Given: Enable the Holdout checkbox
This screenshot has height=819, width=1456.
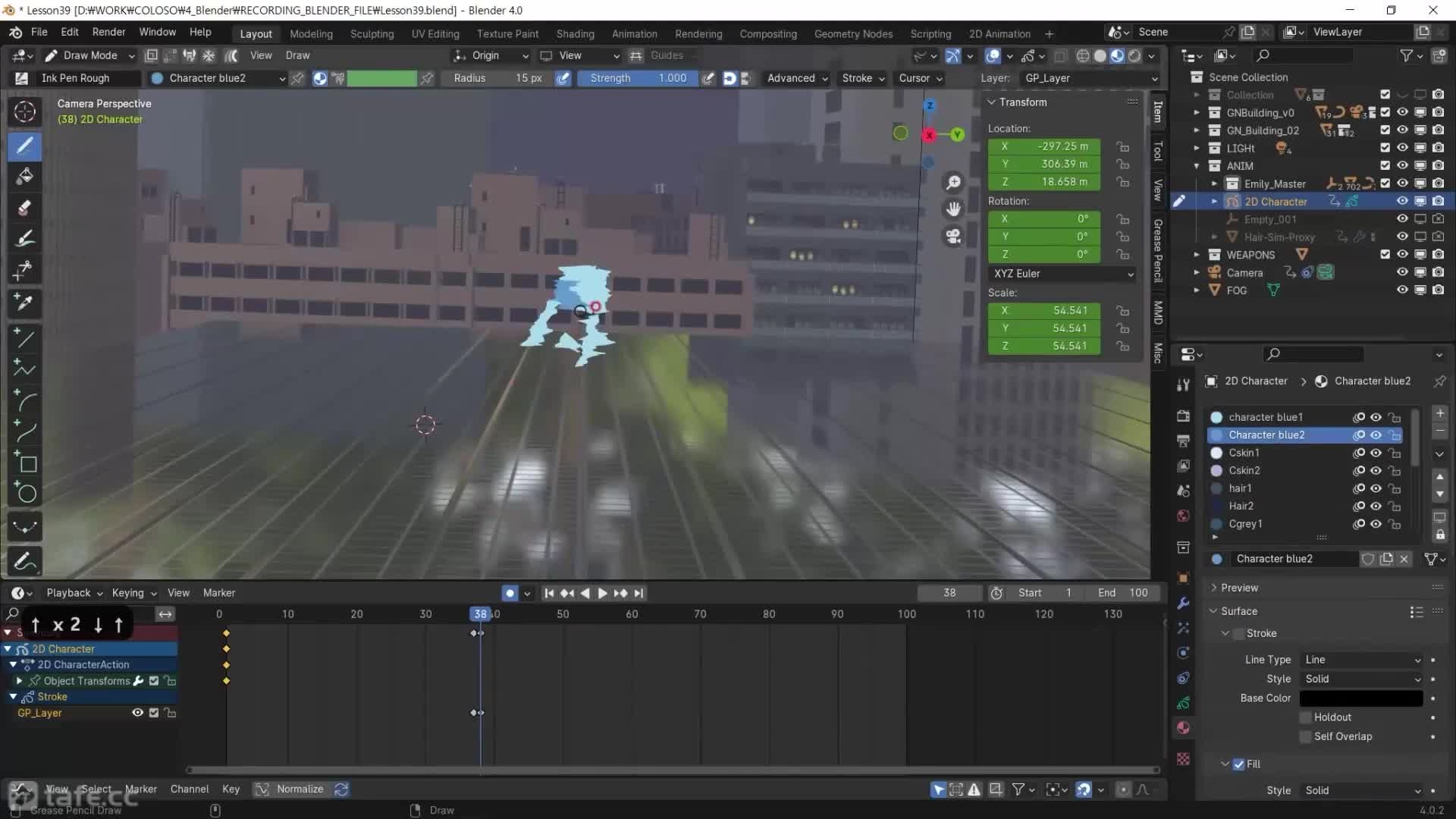Looking at the screenshot, I should coord(1305,717).
